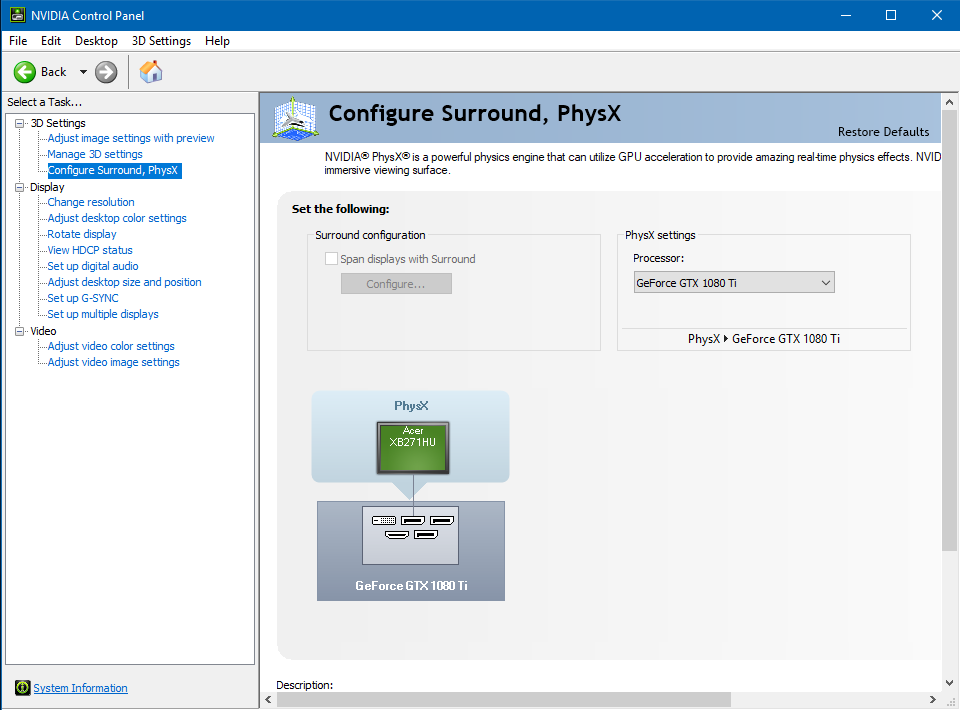Open Set up multiple displays
960x710 pixels.
click(x=103, y=314)
